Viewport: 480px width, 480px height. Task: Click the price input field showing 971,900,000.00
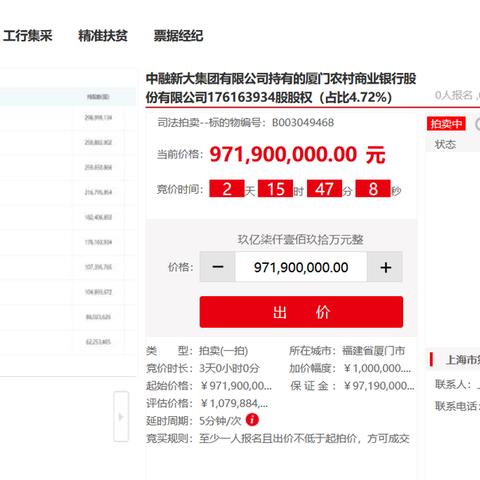click(301, 267)
